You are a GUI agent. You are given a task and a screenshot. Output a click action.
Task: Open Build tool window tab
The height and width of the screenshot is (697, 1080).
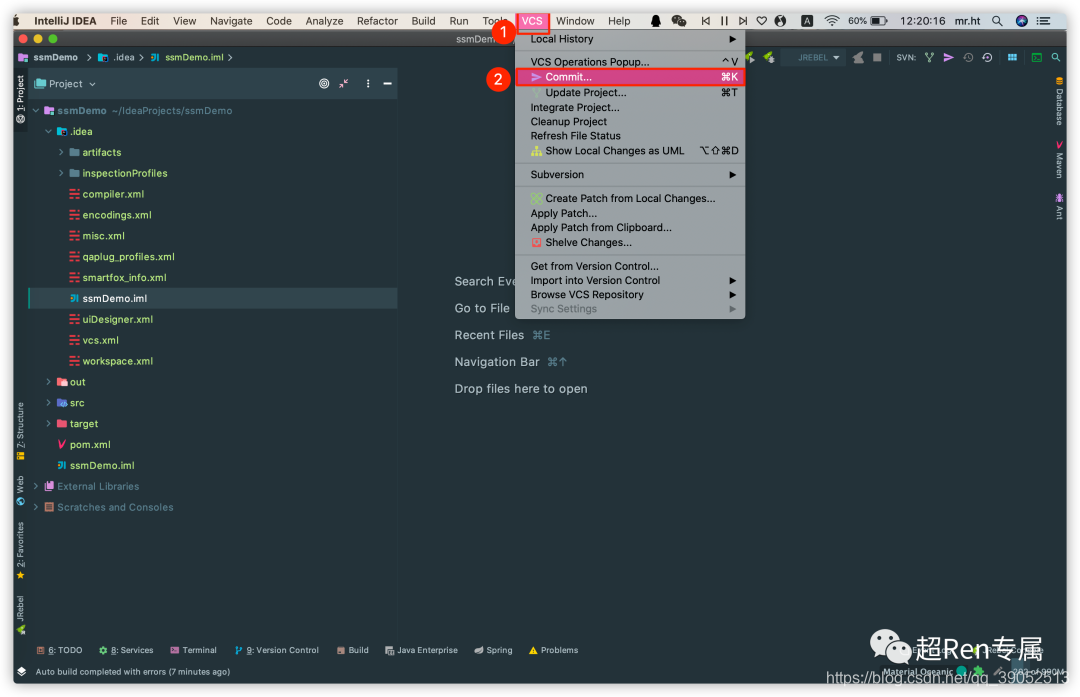tap(353, 650)
